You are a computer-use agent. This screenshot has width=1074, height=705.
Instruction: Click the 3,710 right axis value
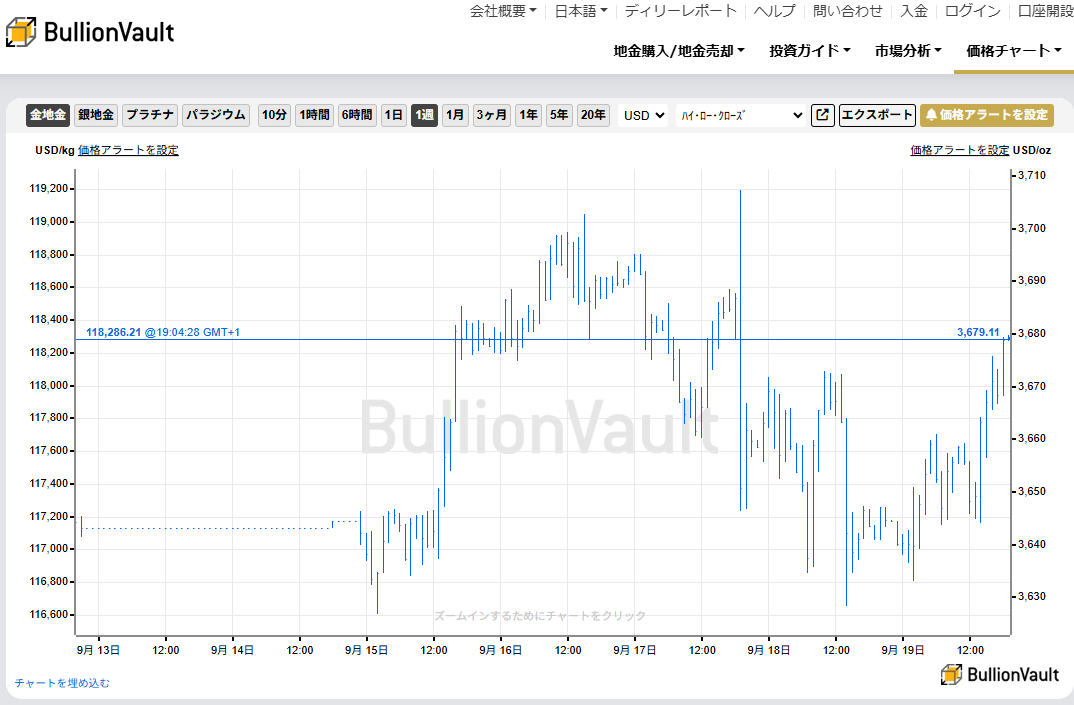coord(1032,175)
